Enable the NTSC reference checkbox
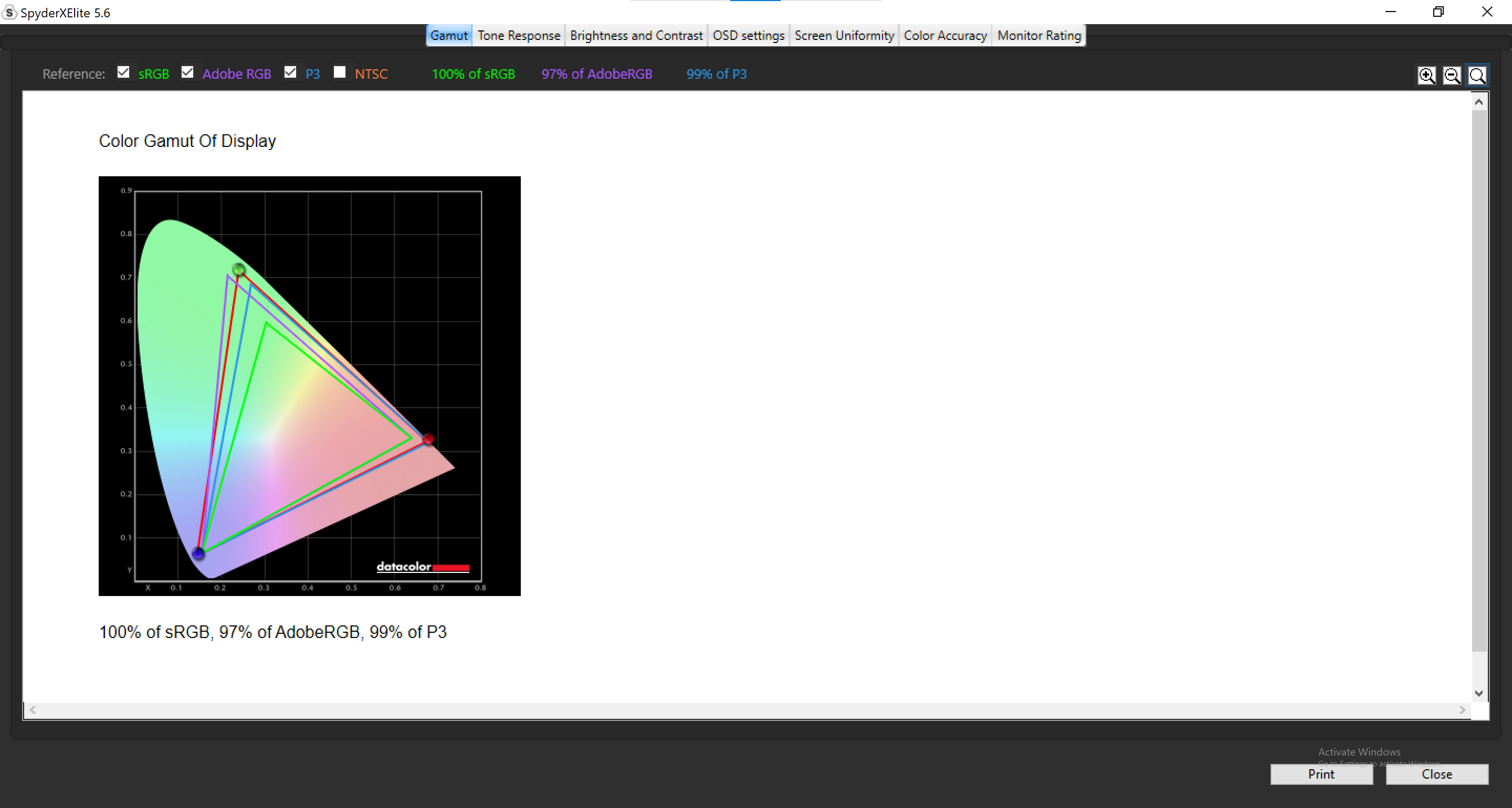This screenshot has width=1512, height=808. point(339,72)
